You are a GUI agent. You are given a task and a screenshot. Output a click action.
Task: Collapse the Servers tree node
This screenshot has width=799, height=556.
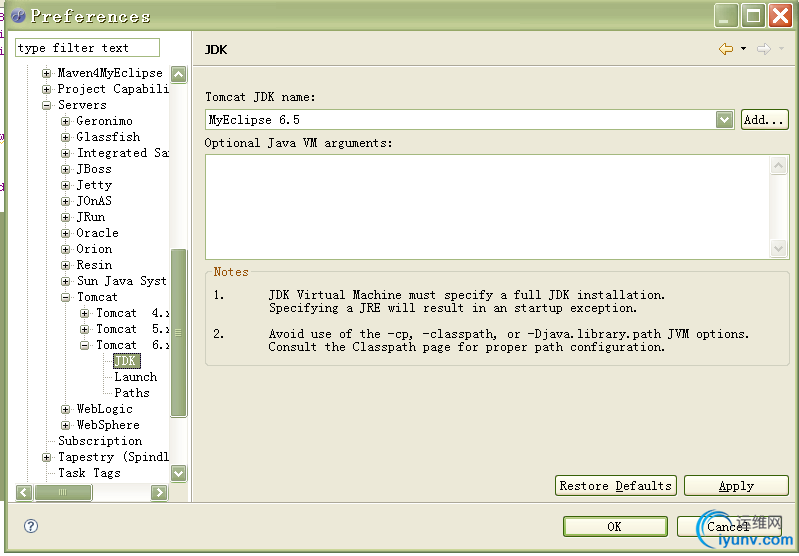pyautogui.click(x=46, y=105)
